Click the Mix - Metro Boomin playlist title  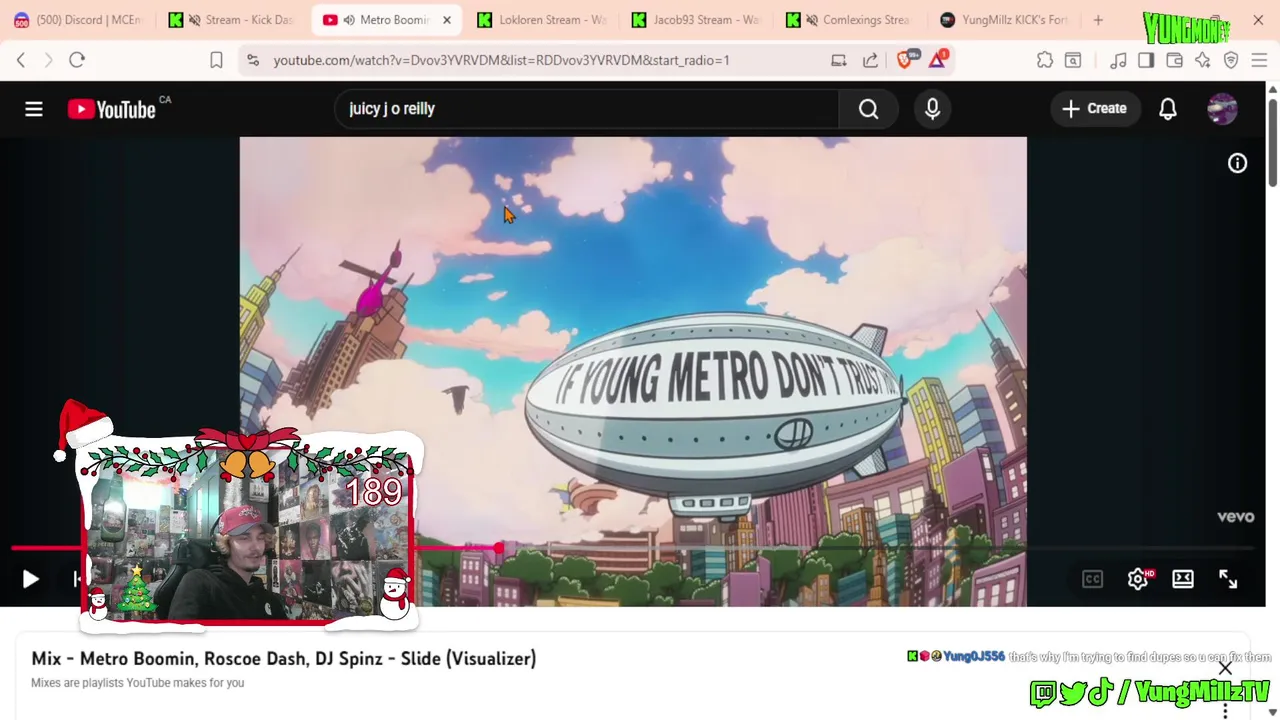(x=284, y=658)
